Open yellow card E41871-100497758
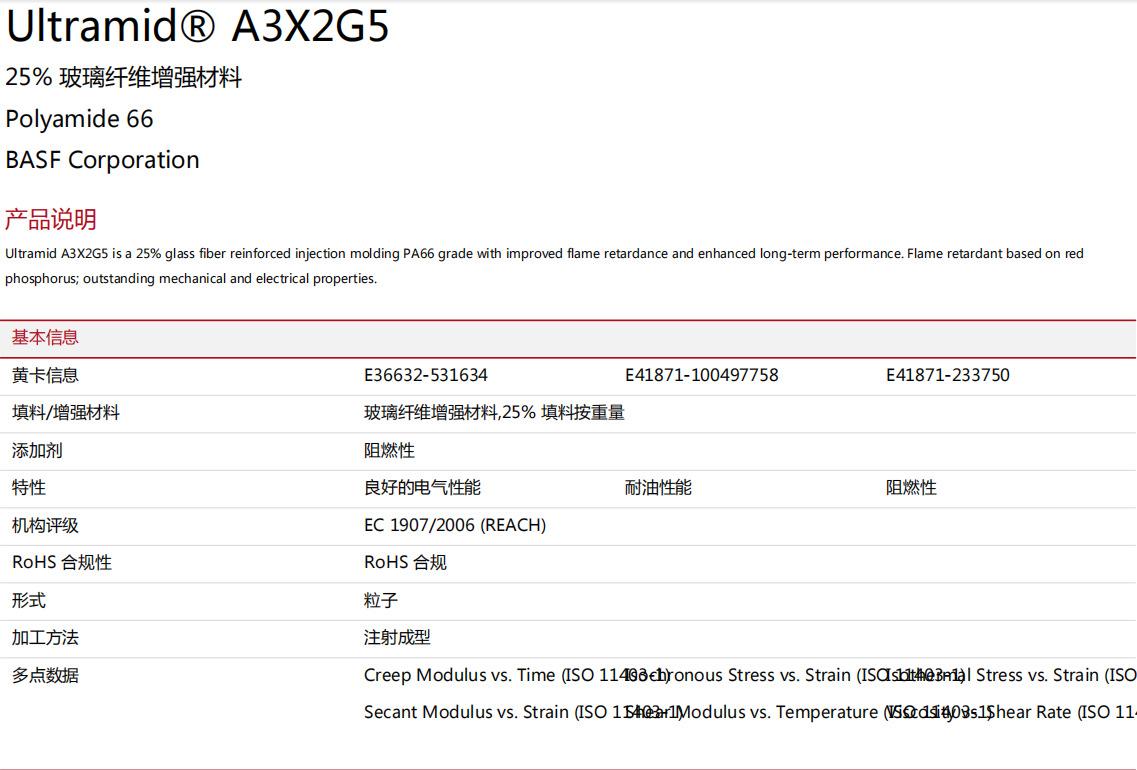Viewport: 1137px width, 770px height. pos(701,375)
